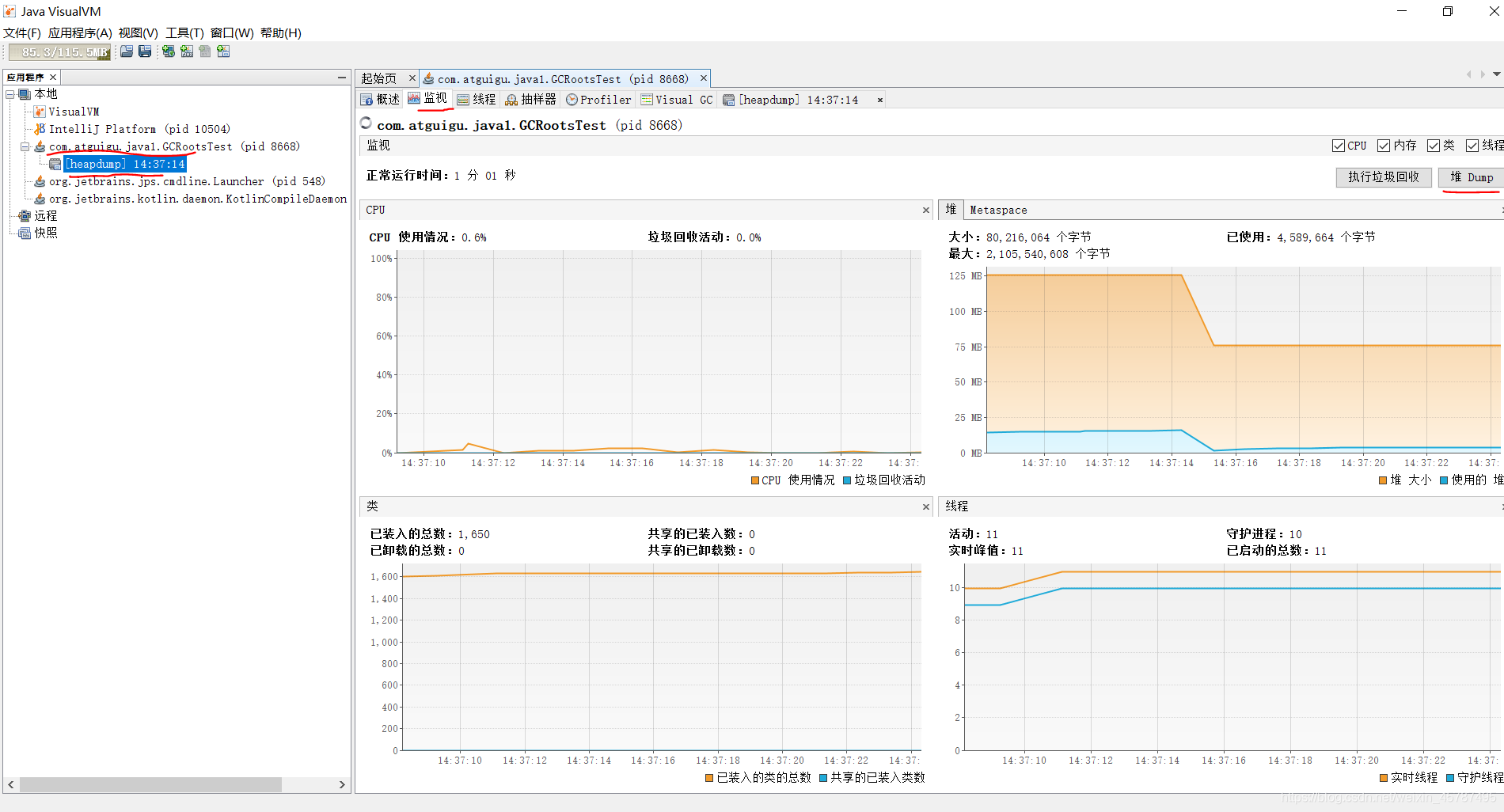This screenshot has height=812, width=1504.
Task: Open the 监视 monitor tab
Action: tap(427, 98)
